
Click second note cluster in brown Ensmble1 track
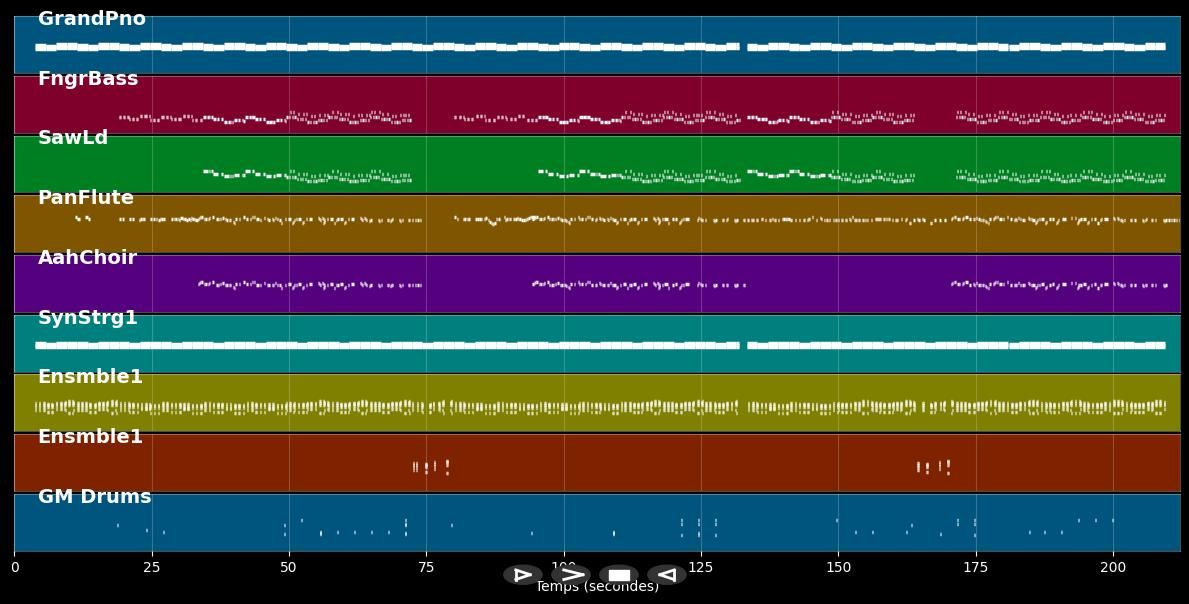[933, 467]
